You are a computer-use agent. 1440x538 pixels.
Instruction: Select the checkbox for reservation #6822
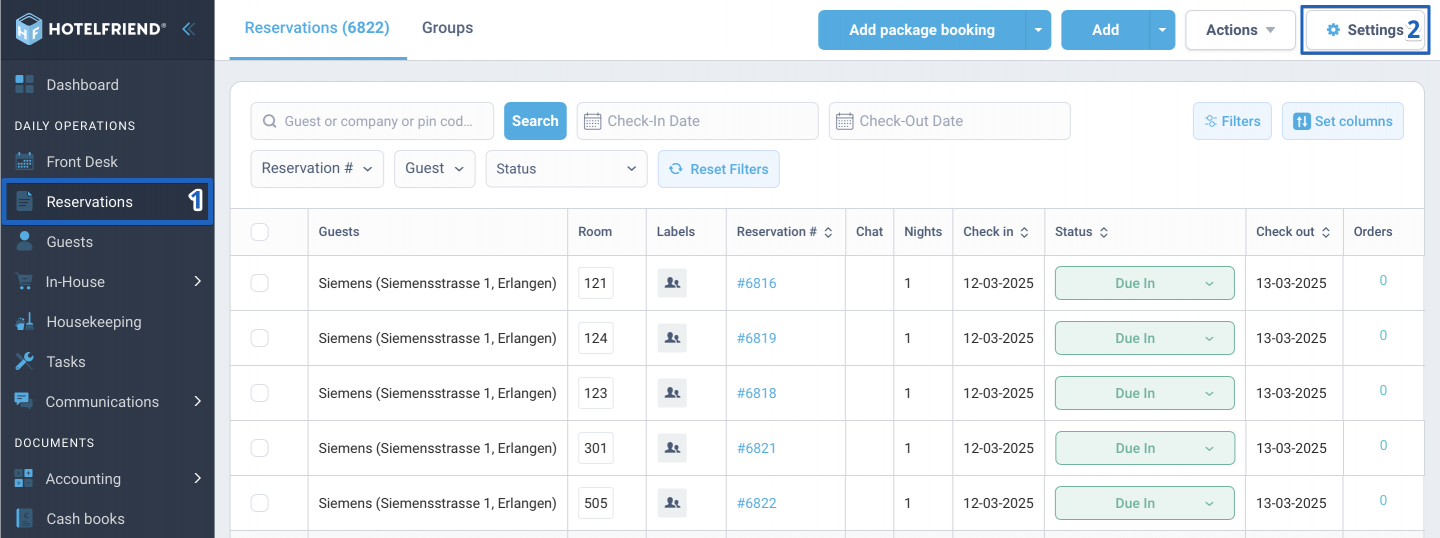click(x=260, y=503)
